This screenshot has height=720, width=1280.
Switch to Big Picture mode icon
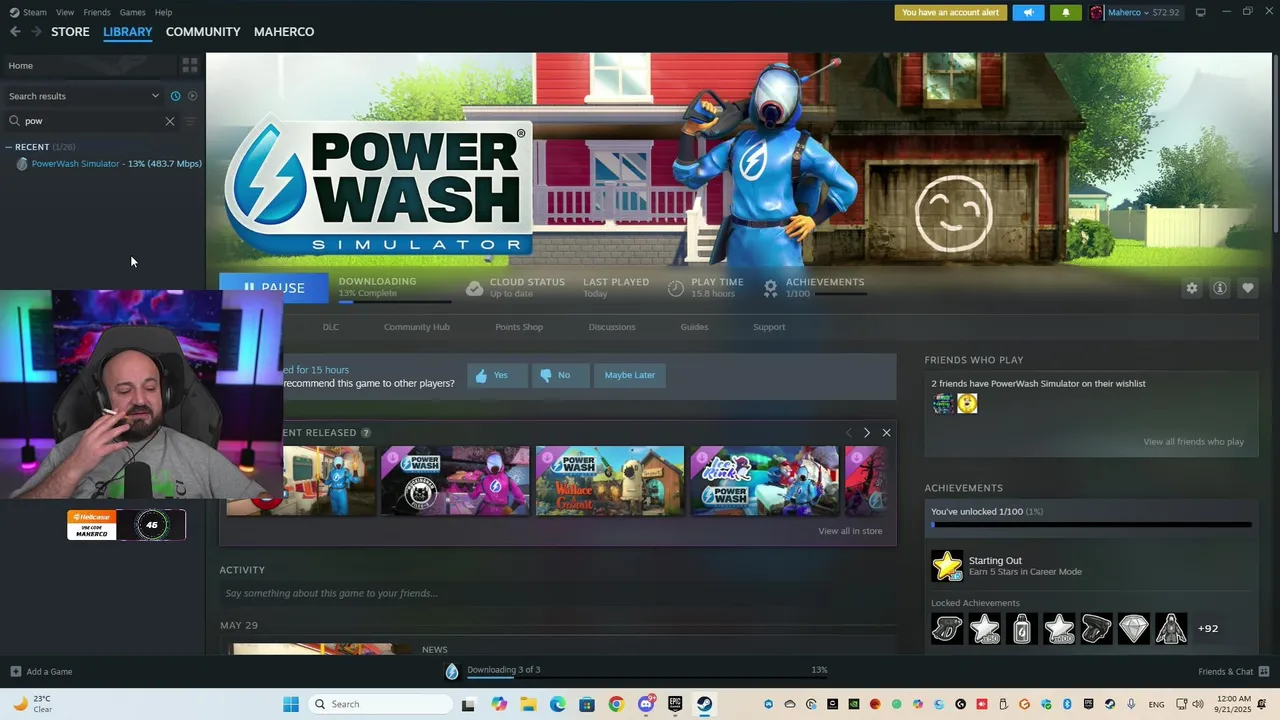point(1201,12)
